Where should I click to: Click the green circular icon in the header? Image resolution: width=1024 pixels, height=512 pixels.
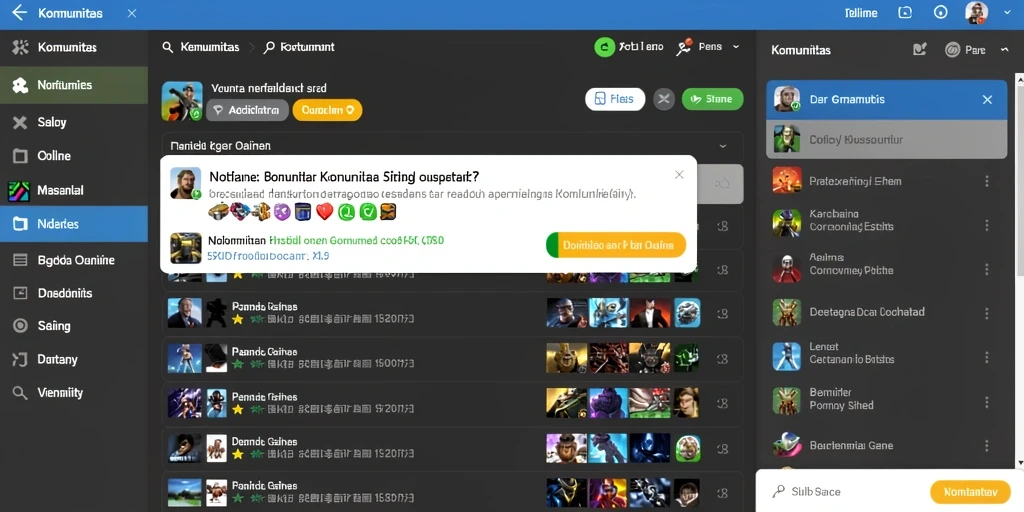click(605, 46)
